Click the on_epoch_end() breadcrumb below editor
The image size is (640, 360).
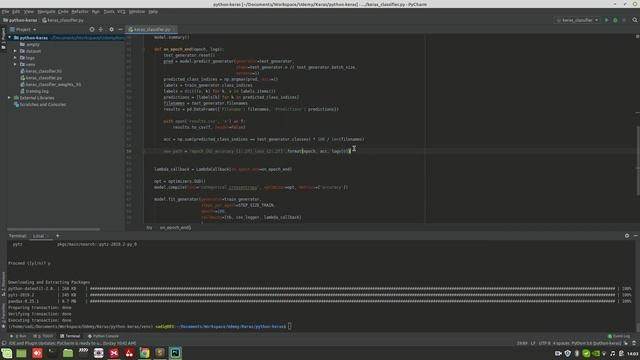(175, 227)
